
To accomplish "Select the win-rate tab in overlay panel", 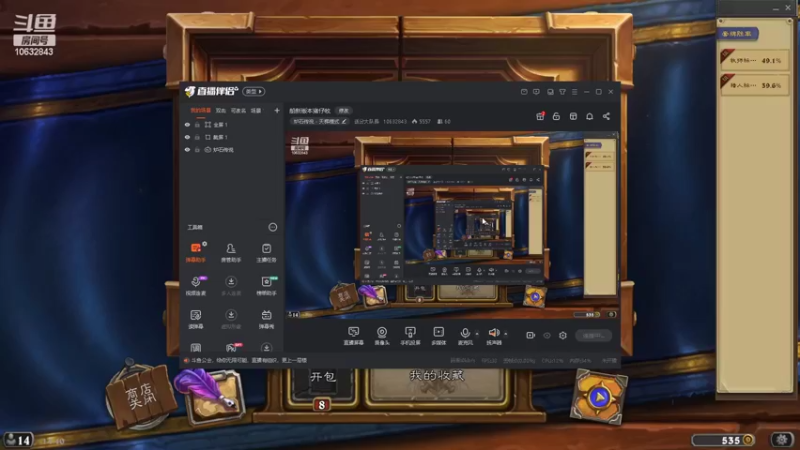I will pyautogui.click(x=739, y=34).
